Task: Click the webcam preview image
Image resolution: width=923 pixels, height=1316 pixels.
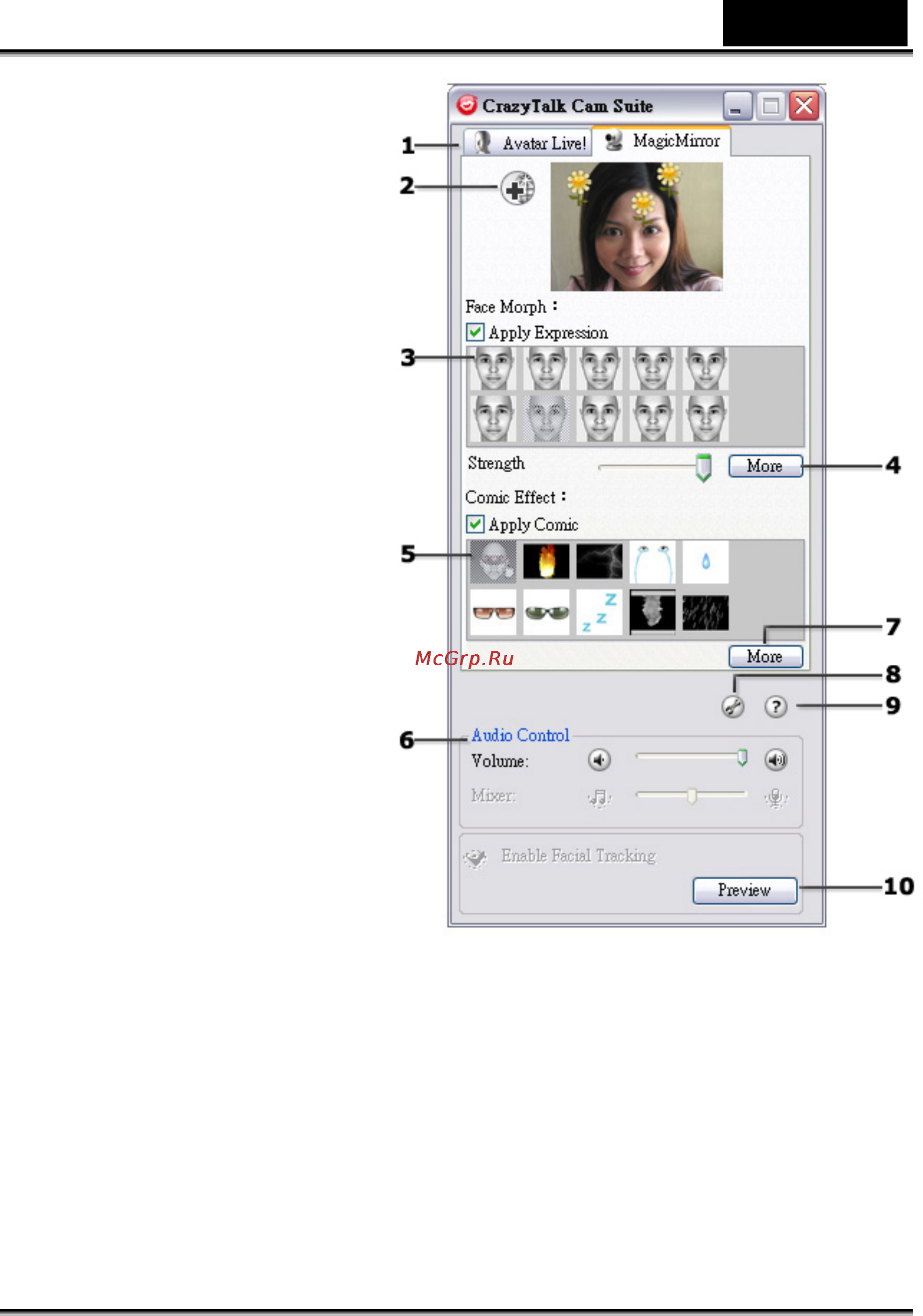Action: coord(636,226)
